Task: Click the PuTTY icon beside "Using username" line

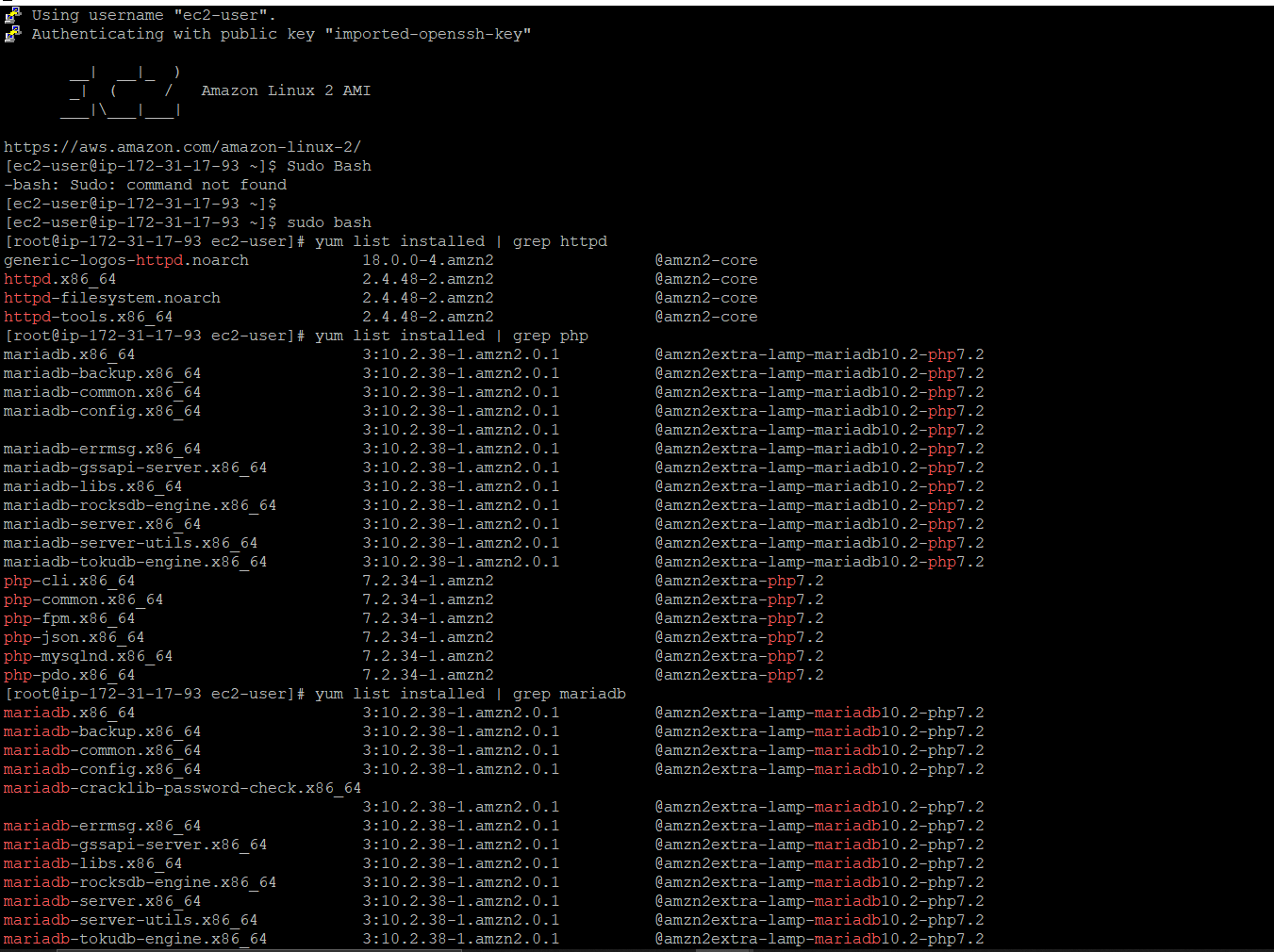Action: [x=13, y=14]
